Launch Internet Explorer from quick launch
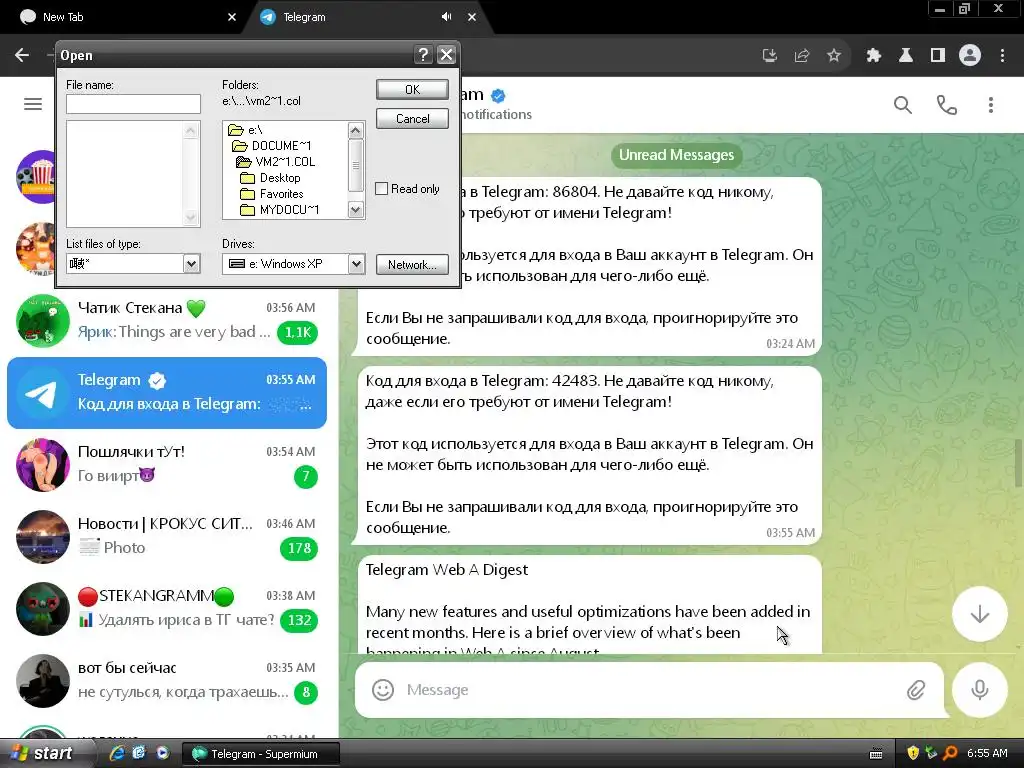This screenshot has width=1024, height=768. pos(117,753)
